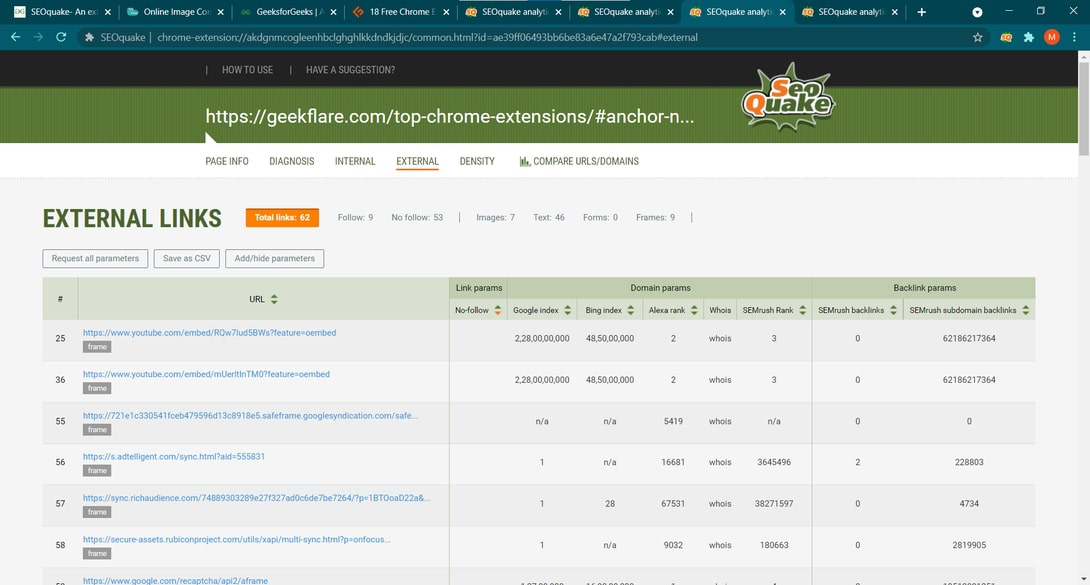Screen dimensions: 1090x585
Task: Click whois in row 25
Action: point(719,338)
